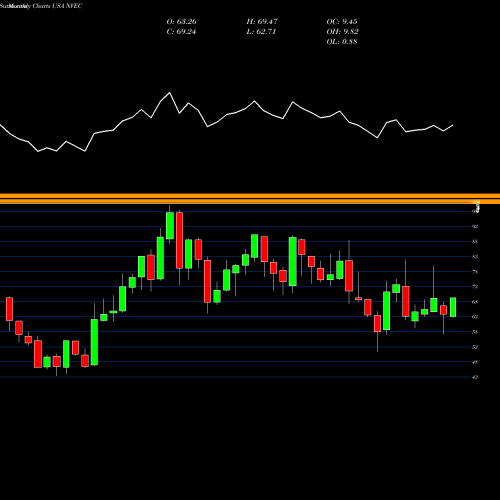Click the high value 'H: 69.47'
Screen dimensions: 500x500
point(262,22)
